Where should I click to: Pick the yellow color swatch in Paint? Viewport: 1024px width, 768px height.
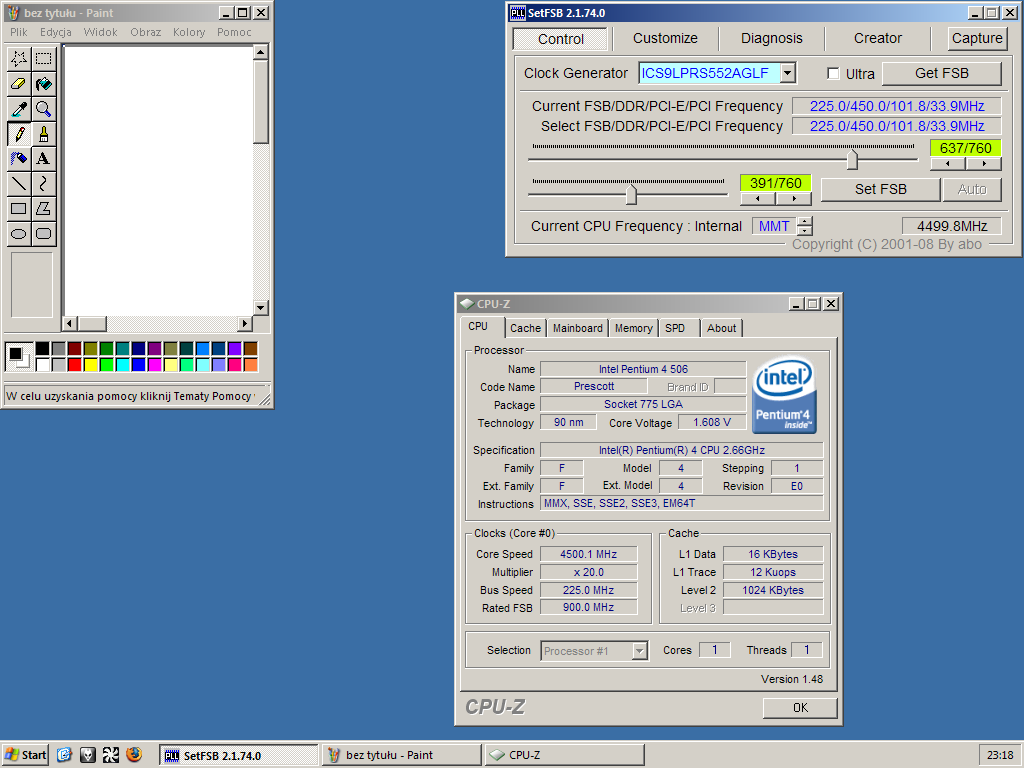click(91, 364)
